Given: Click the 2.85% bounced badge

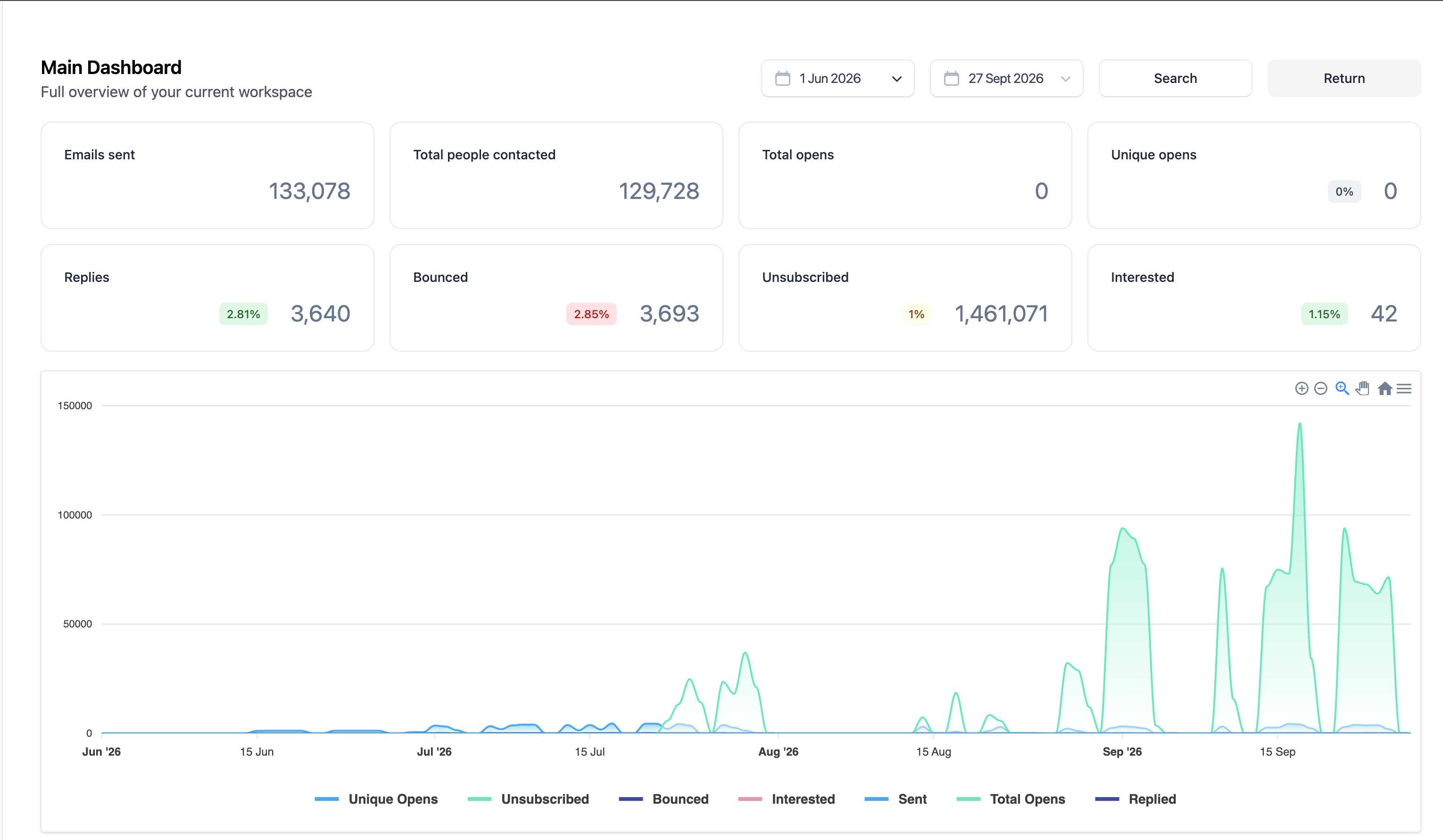Looking at the screenshot, I should tap(591, 314).
